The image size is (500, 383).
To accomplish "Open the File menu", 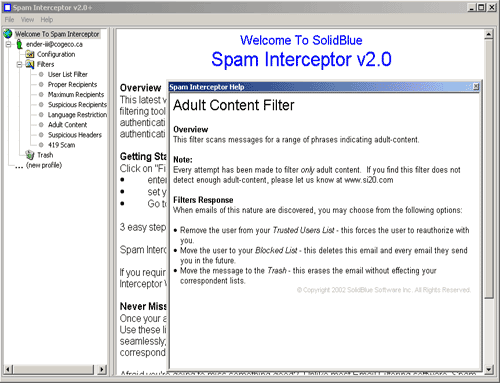I will pyautogui.click(x=9, y=20).
